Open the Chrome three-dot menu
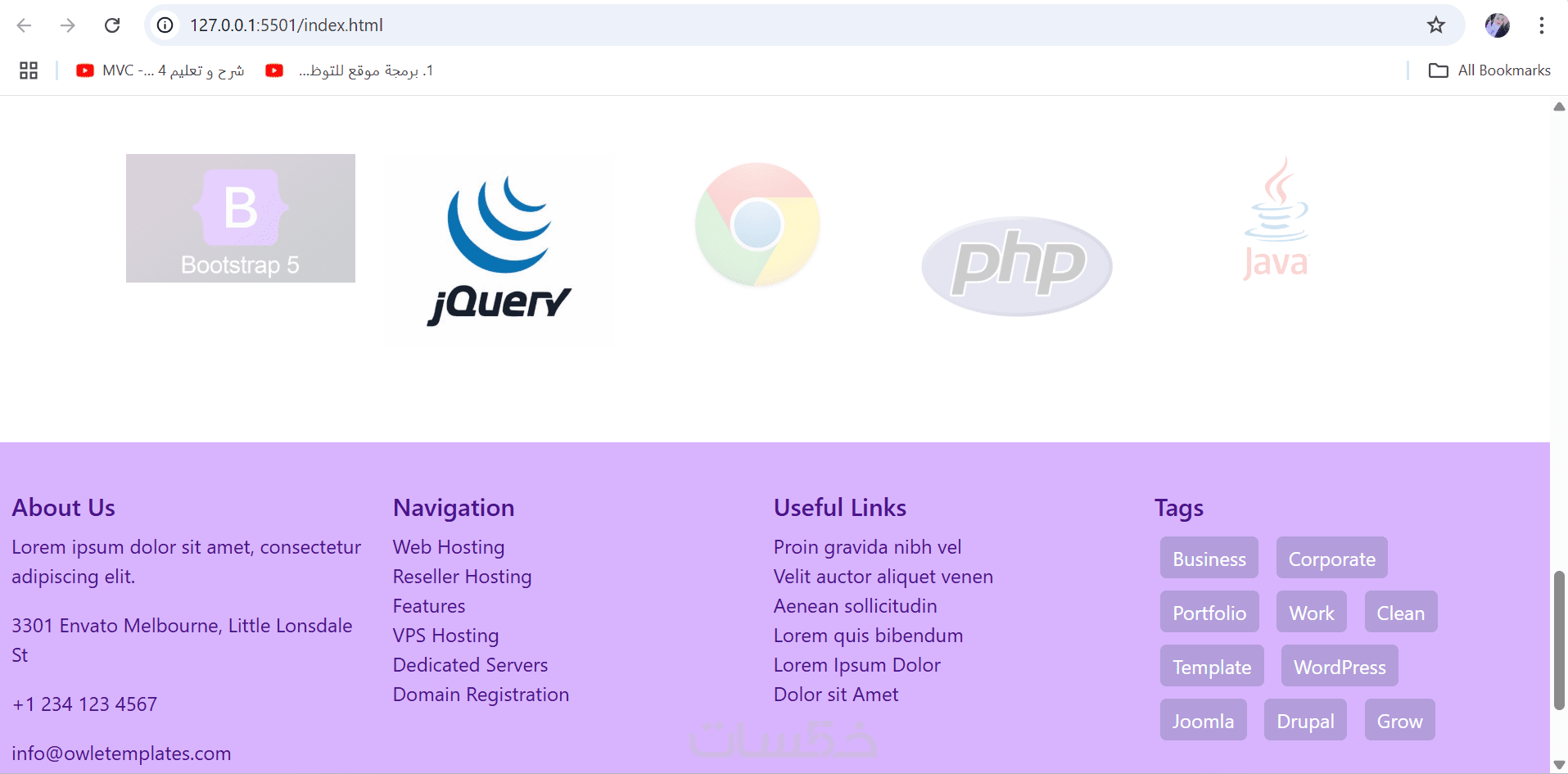The image size is (1568, 774). (x=1542, y=25)
